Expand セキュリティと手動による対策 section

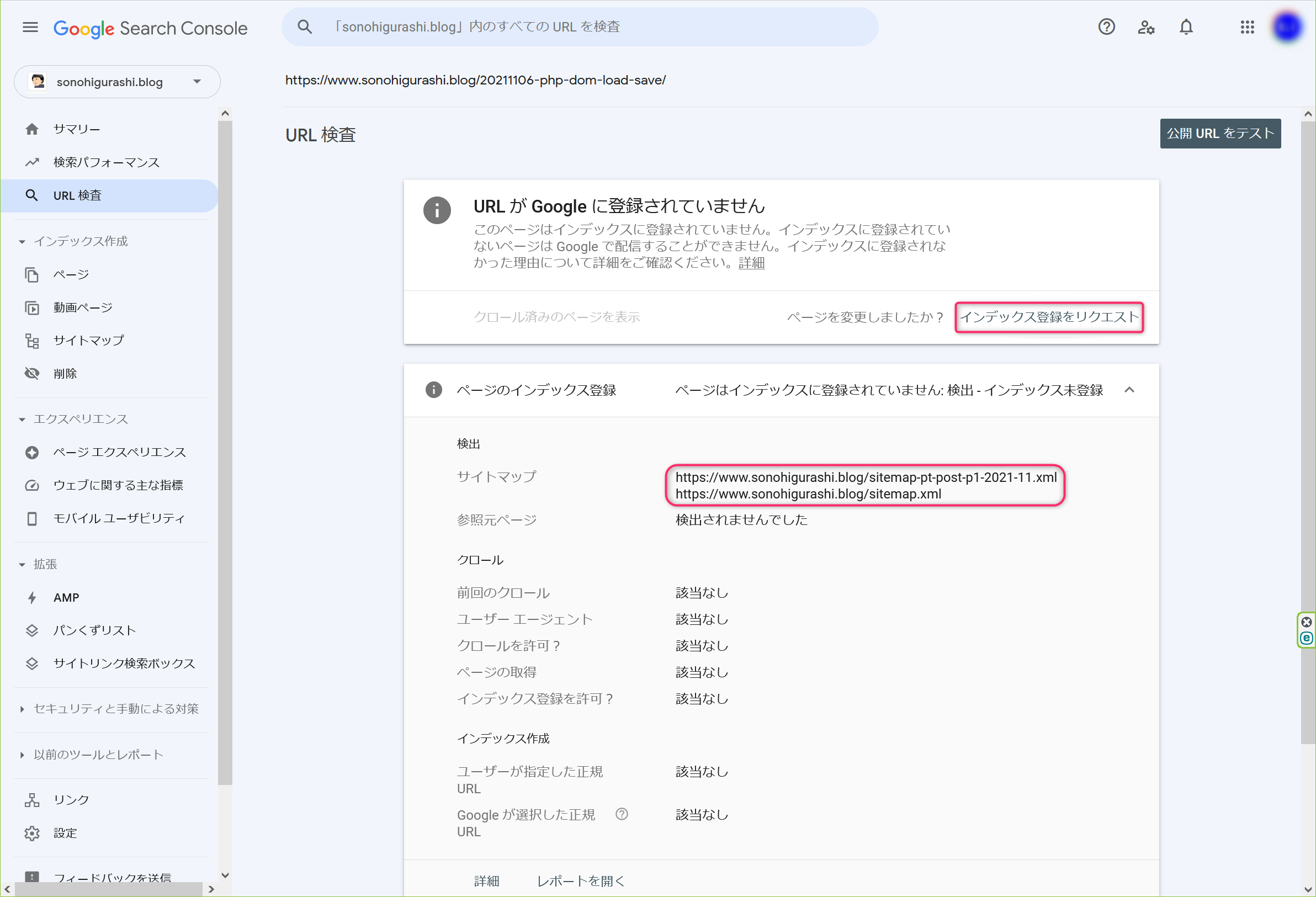pos(22,709)
